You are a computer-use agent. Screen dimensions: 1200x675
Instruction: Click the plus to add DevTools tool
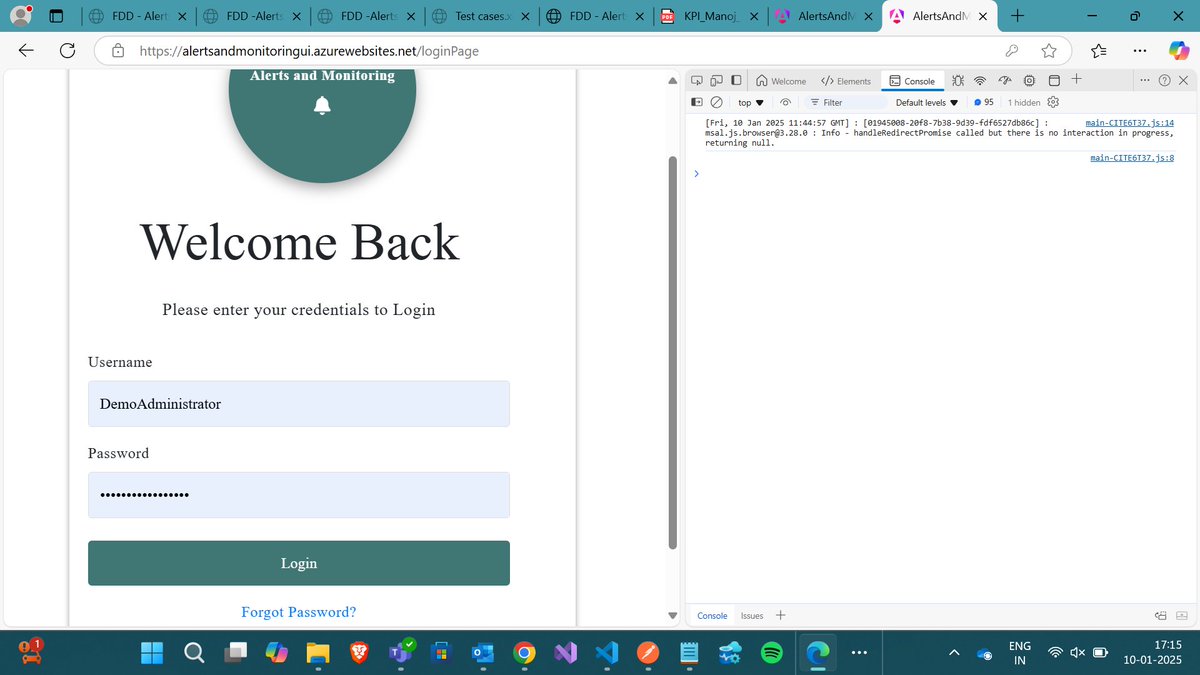click(1076, 80)
